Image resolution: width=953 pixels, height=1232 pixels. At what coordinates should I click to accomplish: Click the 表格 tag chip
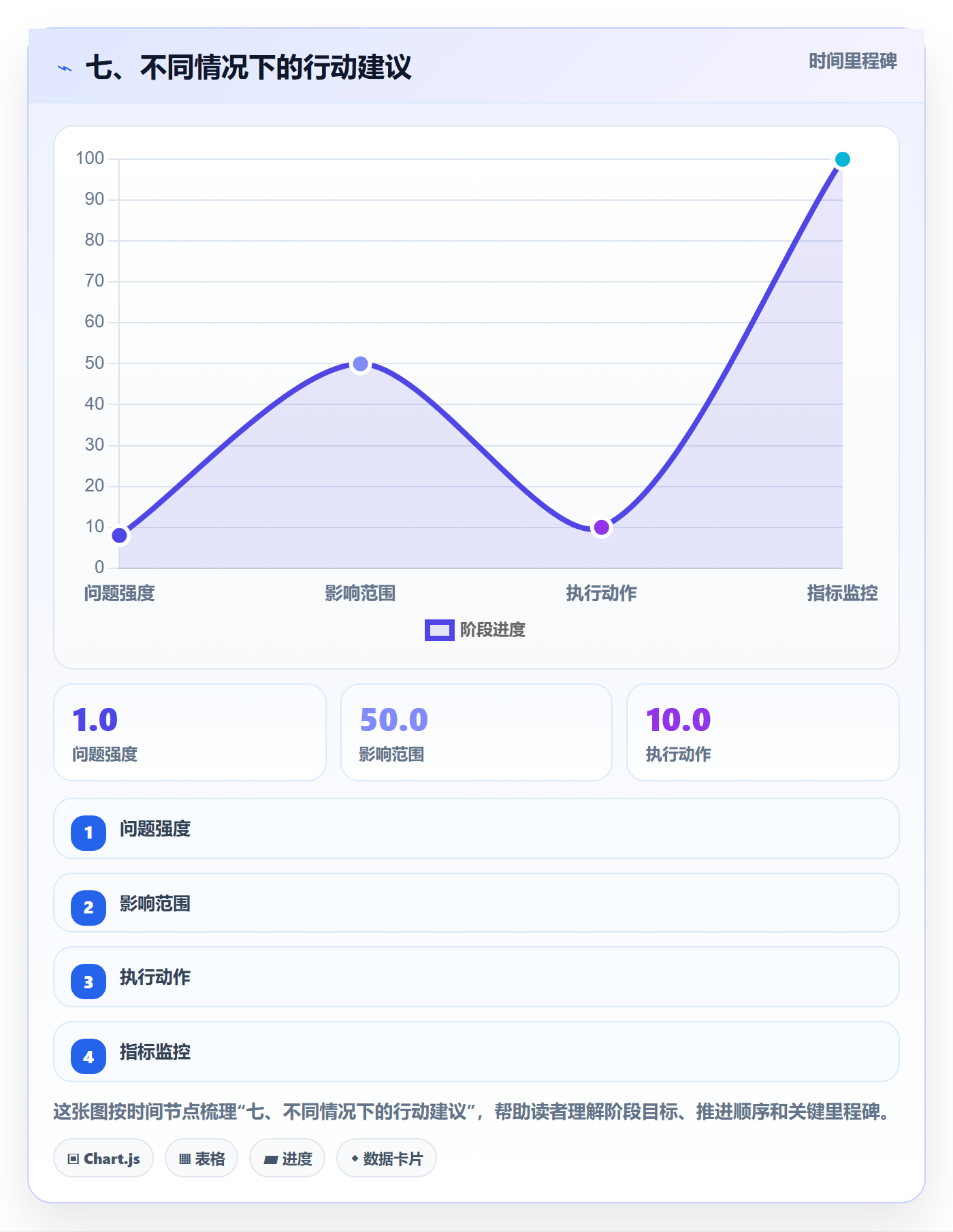[201, 1158]
